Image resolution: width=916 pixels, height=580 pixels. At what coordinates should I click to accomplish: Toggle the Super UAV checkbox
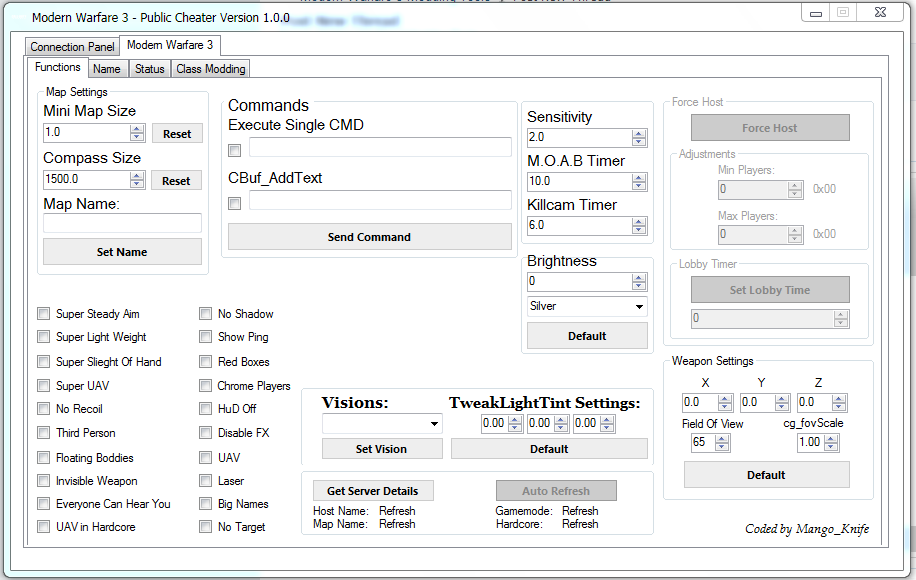[43, 385]
